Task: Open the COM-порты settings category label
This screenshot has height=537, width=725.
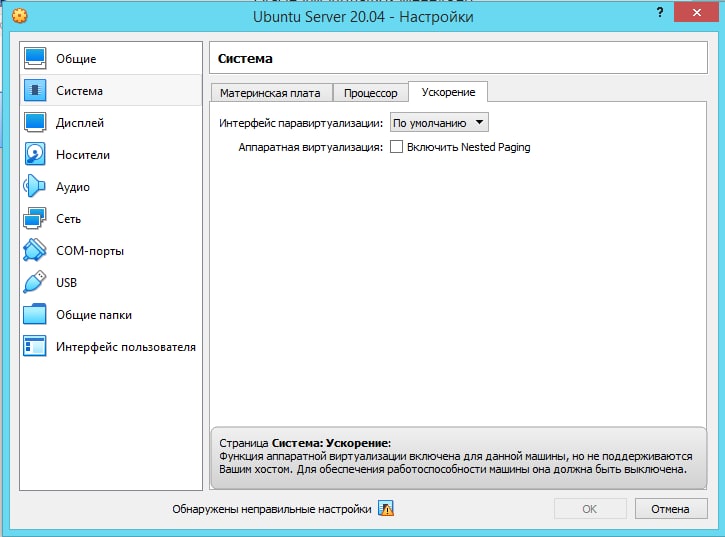Action: point(90,251)
